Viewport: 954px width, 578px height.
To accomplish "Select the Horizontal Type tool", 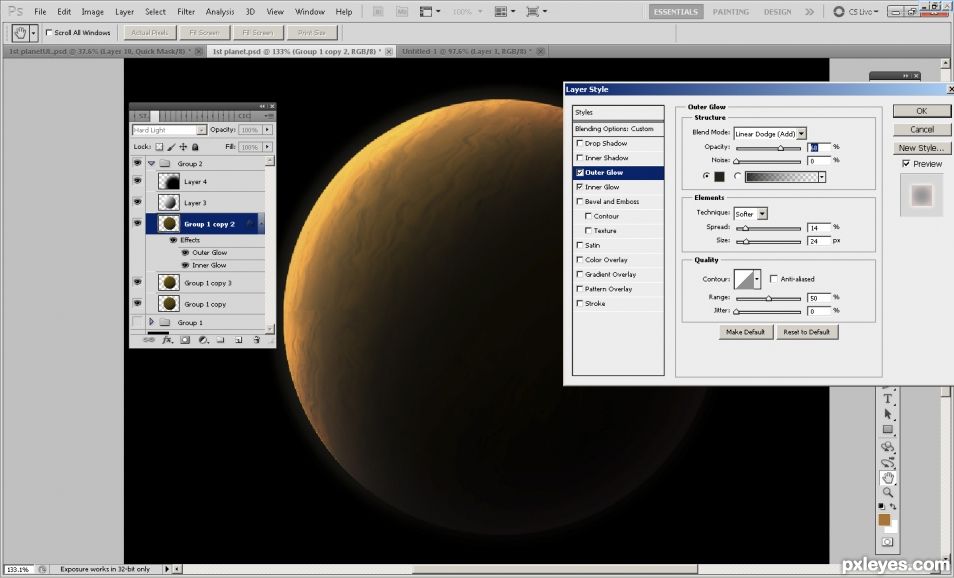I will [x=888, y=399].
